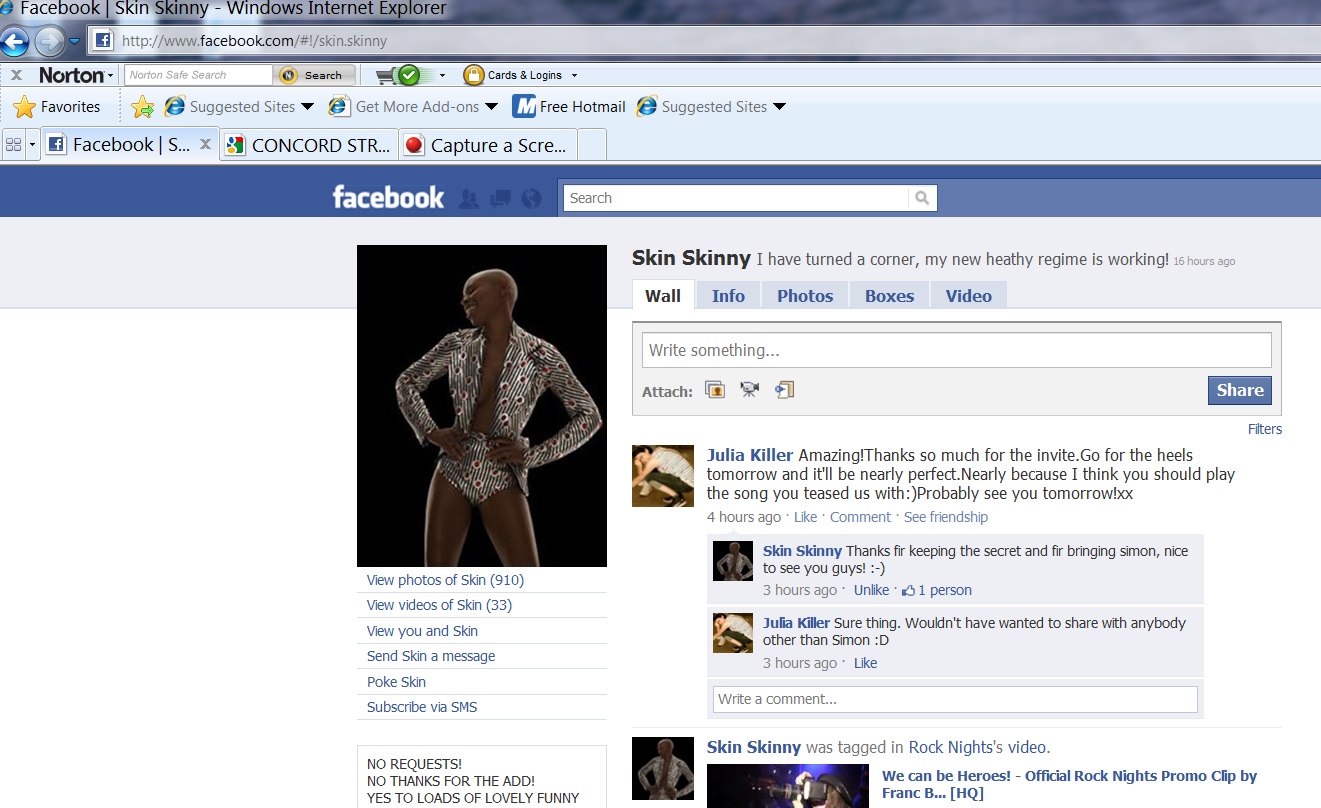
Task: Open the Norton logo dropdown menu
Action: coord(76,75)
